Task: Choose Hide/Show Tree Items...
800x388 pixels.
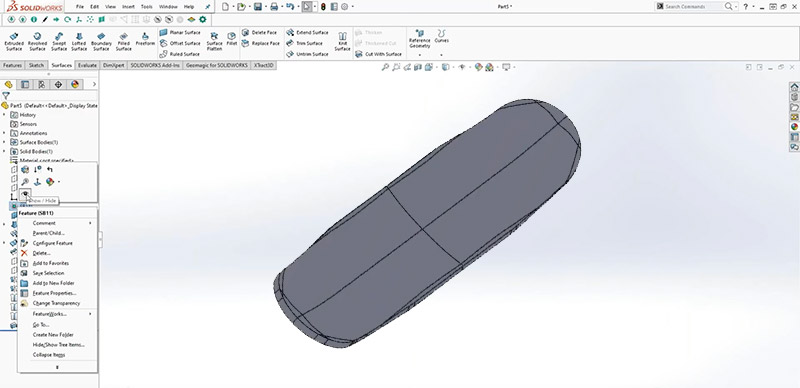Action: point(59,345)
